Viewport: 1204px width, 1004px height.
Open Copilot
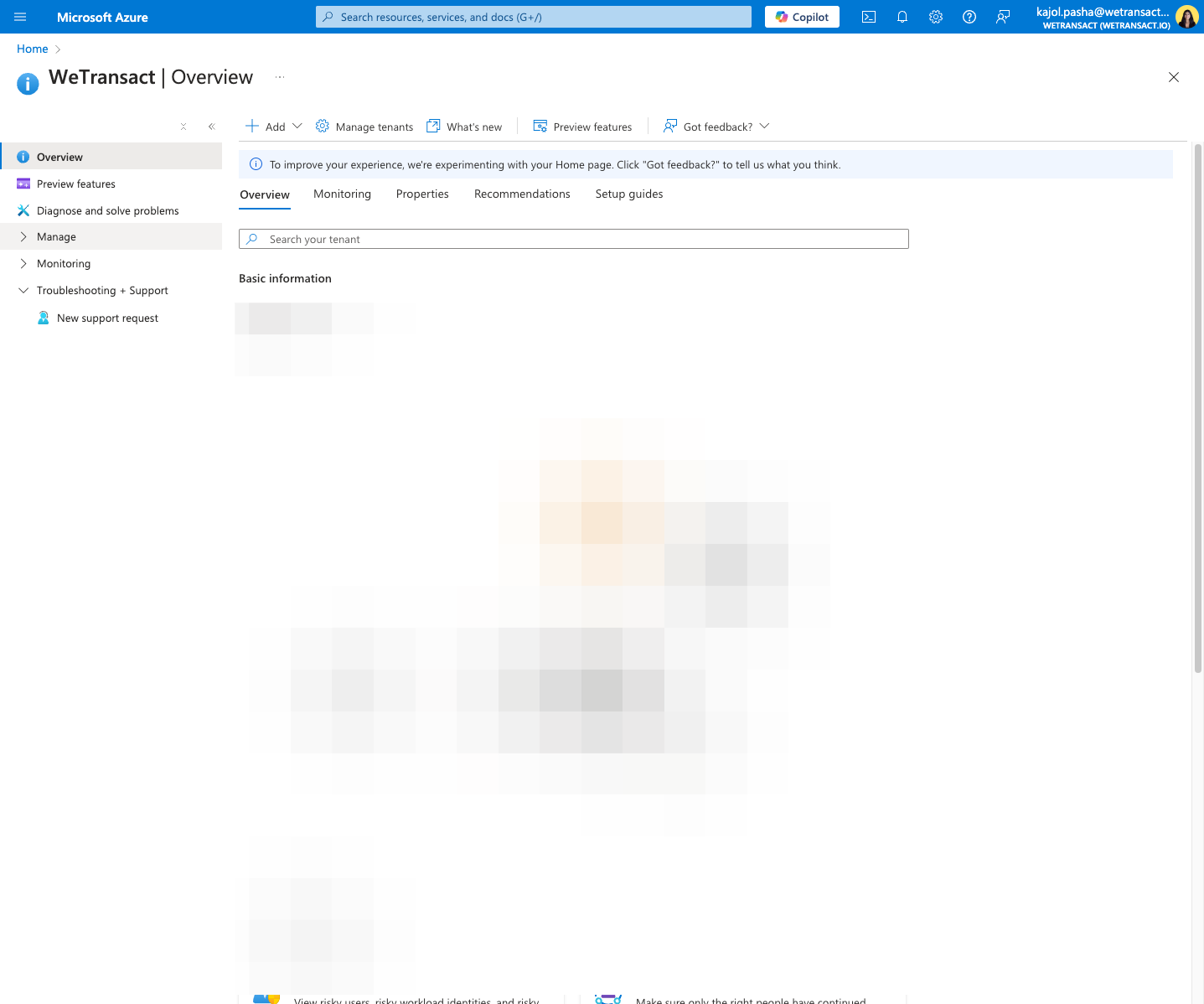coord(802,17)
